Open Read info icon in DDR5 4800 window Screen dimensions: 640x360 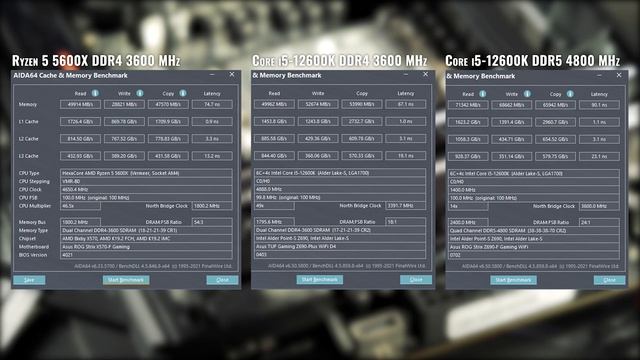pos(482,94)
